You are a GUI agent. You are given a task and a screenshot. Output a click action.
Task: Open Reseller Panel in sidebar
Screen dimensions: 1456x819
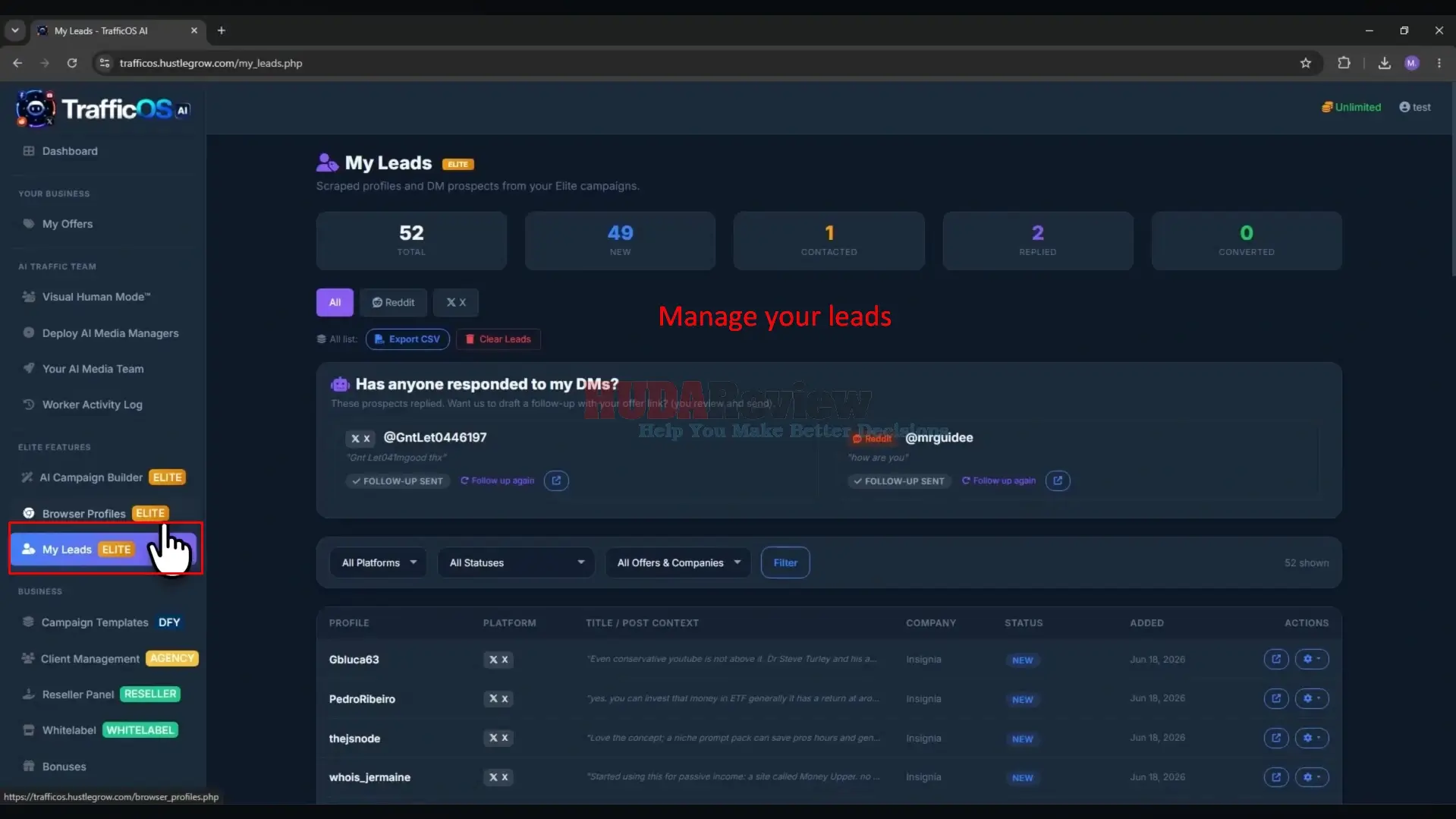coord(103,695)
